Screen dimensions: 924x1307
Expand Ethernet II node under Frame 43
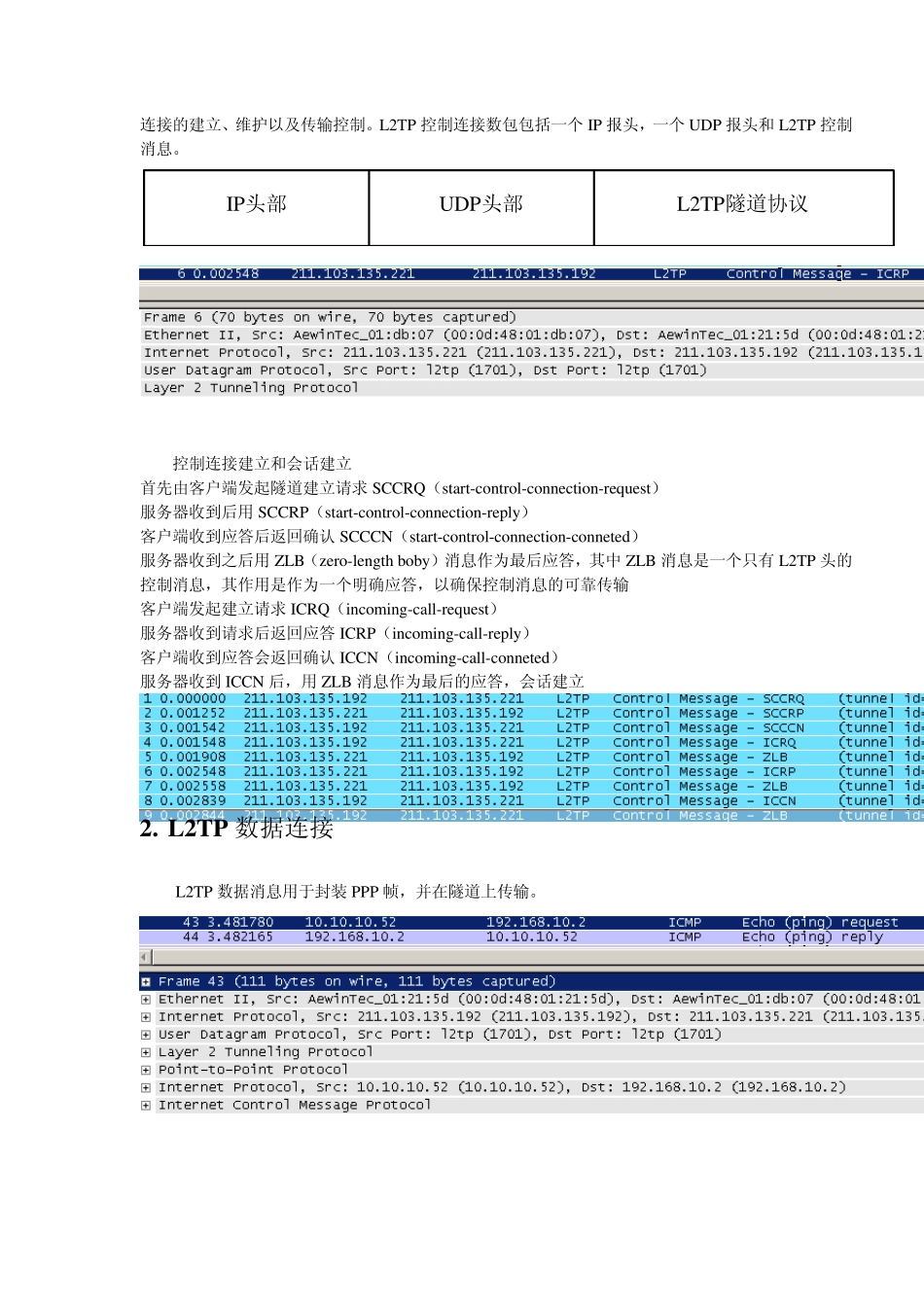(146, 1000)
